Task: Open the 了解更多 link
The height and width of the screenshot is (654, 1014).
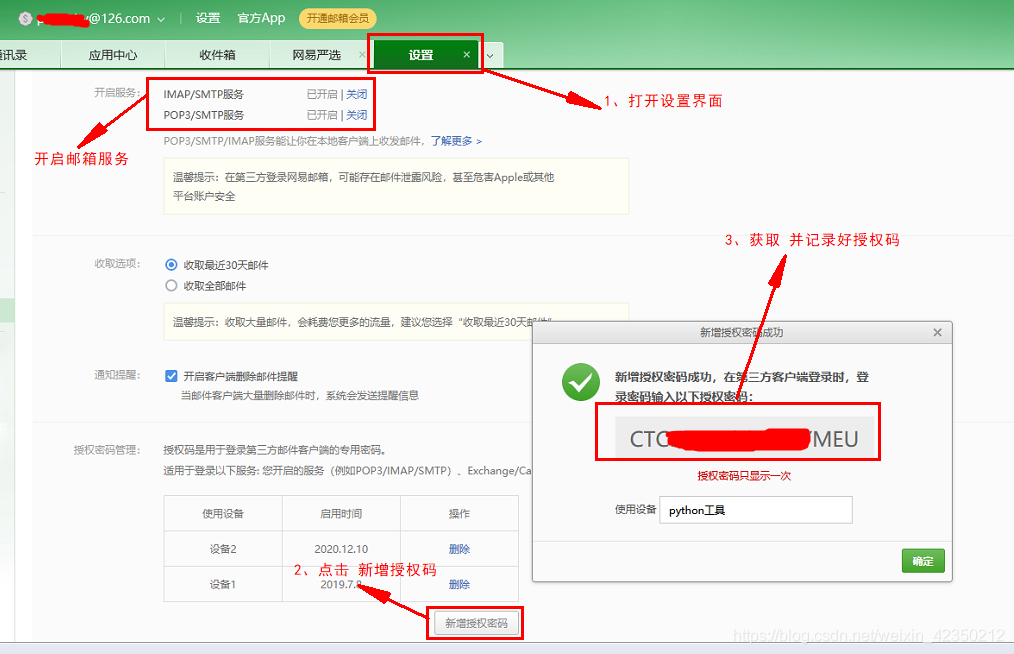Action: (456, 141)
